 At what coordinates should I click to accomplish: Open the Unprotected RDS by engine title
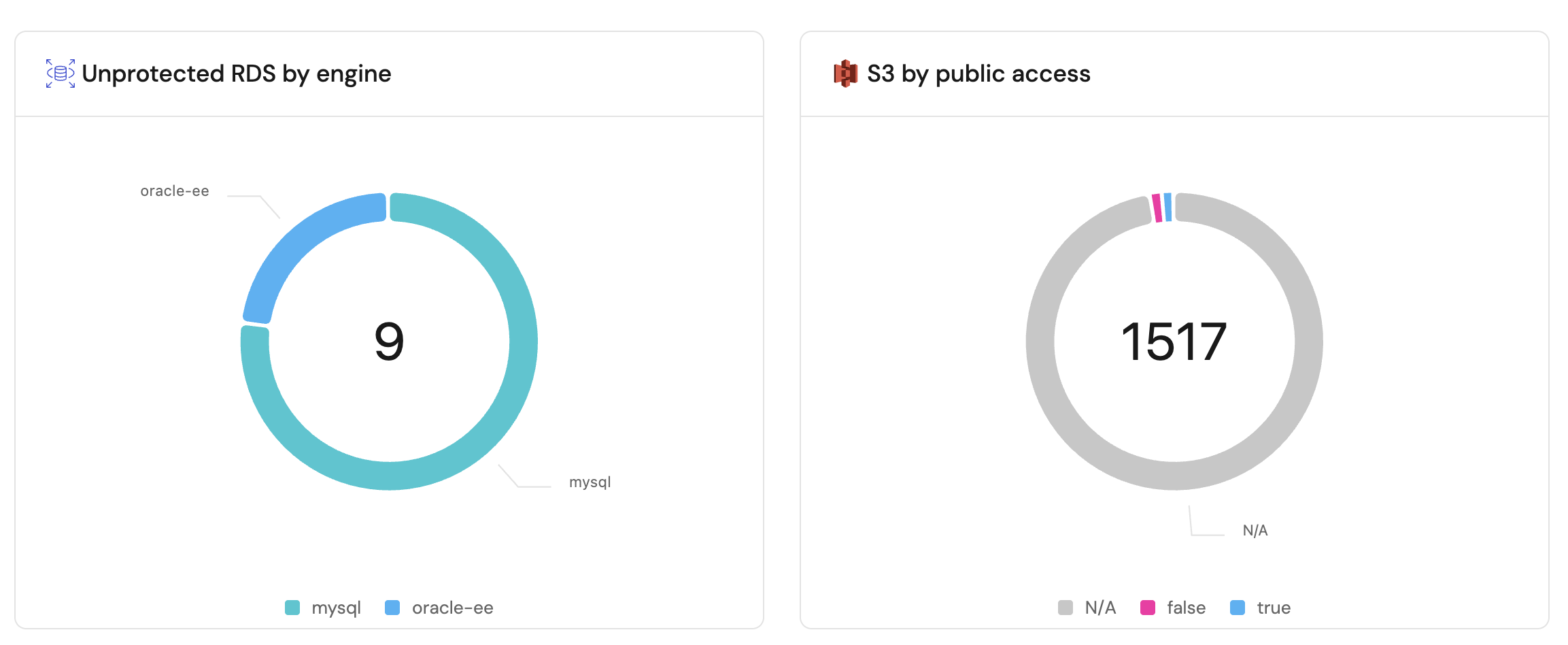pos(237,73)
